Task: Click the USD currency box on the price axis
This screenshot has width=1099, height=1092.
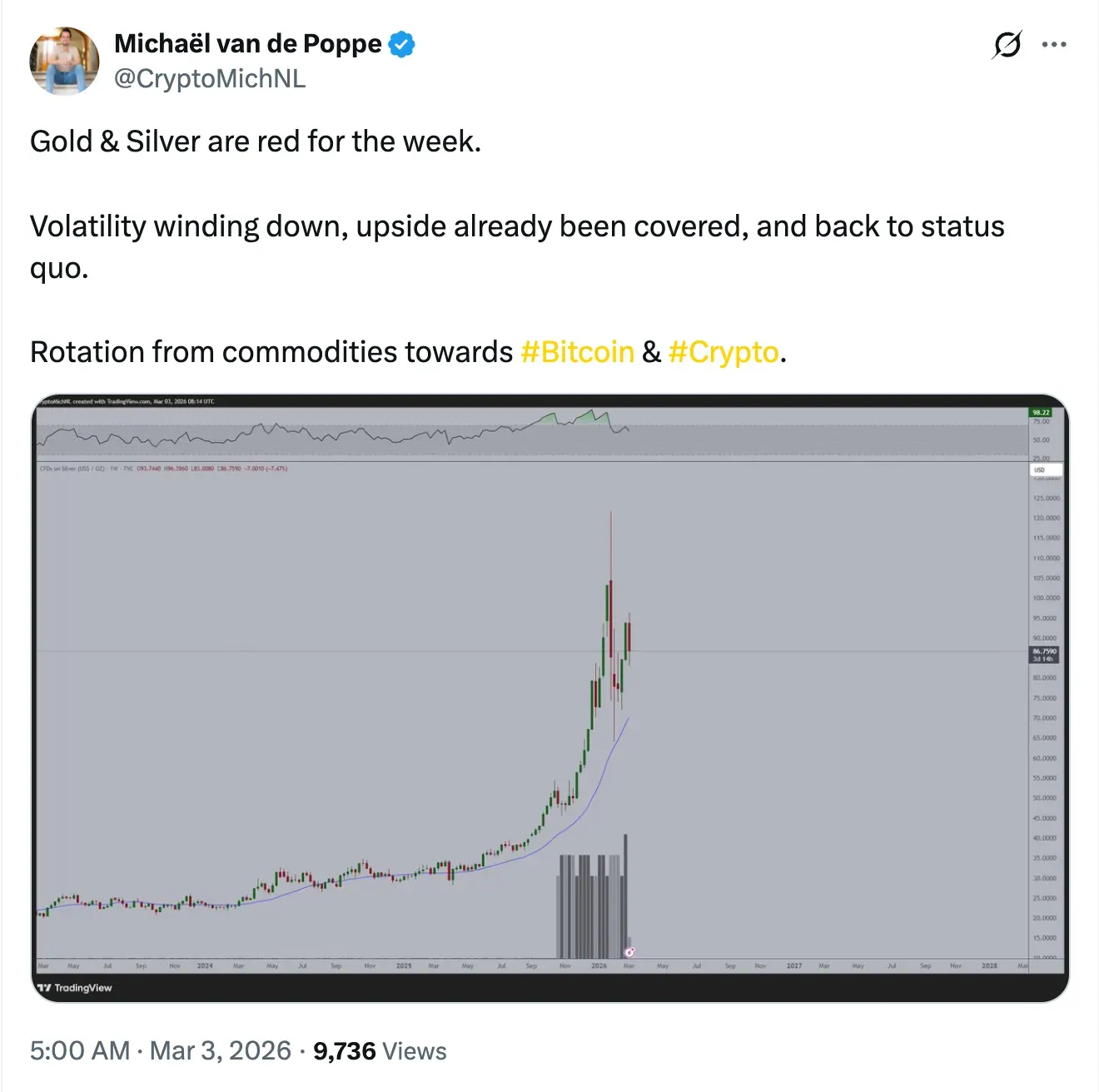Action: pyautogui.click(x=1045, y=470)
